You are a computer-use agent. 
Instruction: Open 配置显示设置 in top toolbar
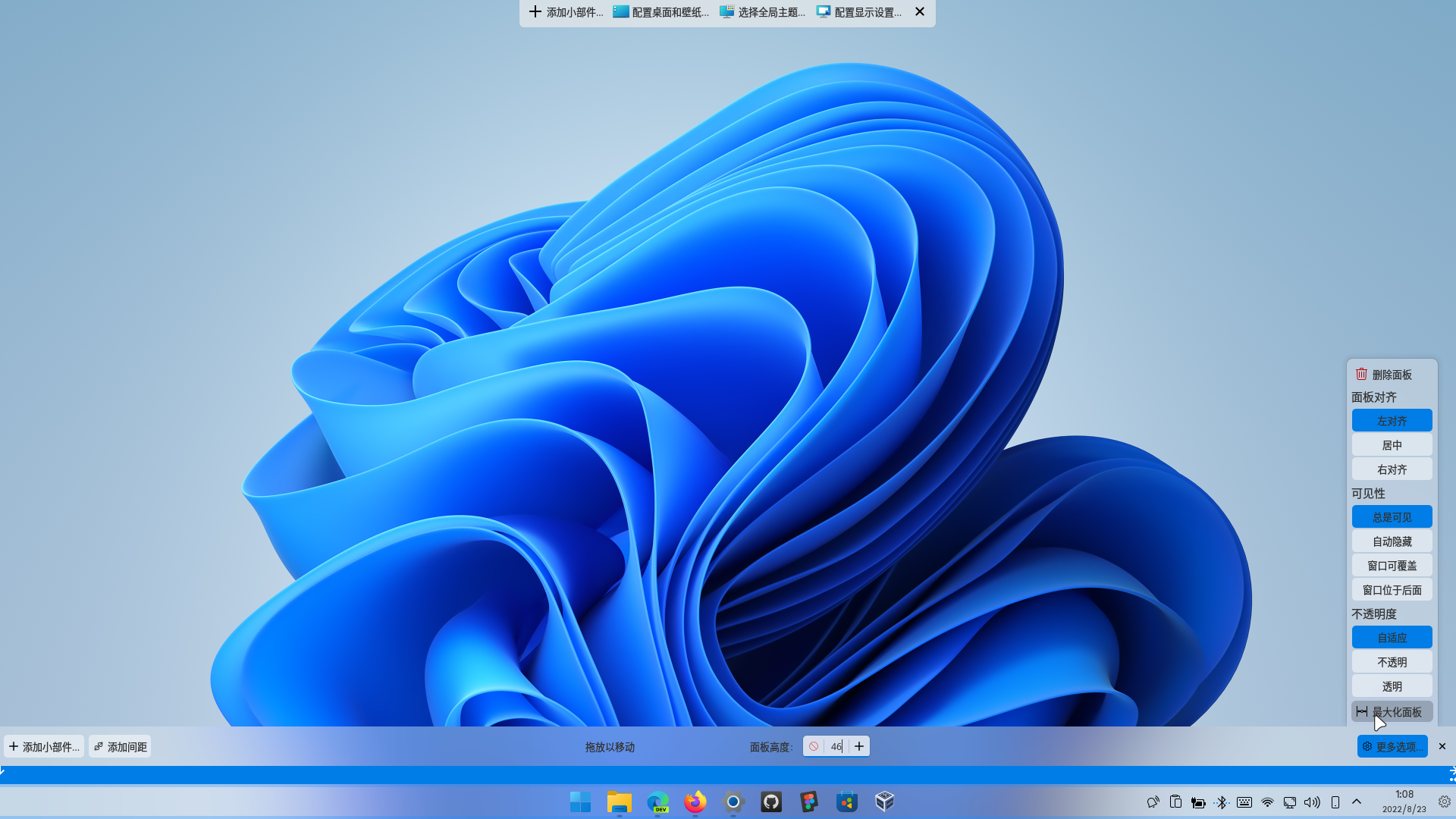coord(858,12)
